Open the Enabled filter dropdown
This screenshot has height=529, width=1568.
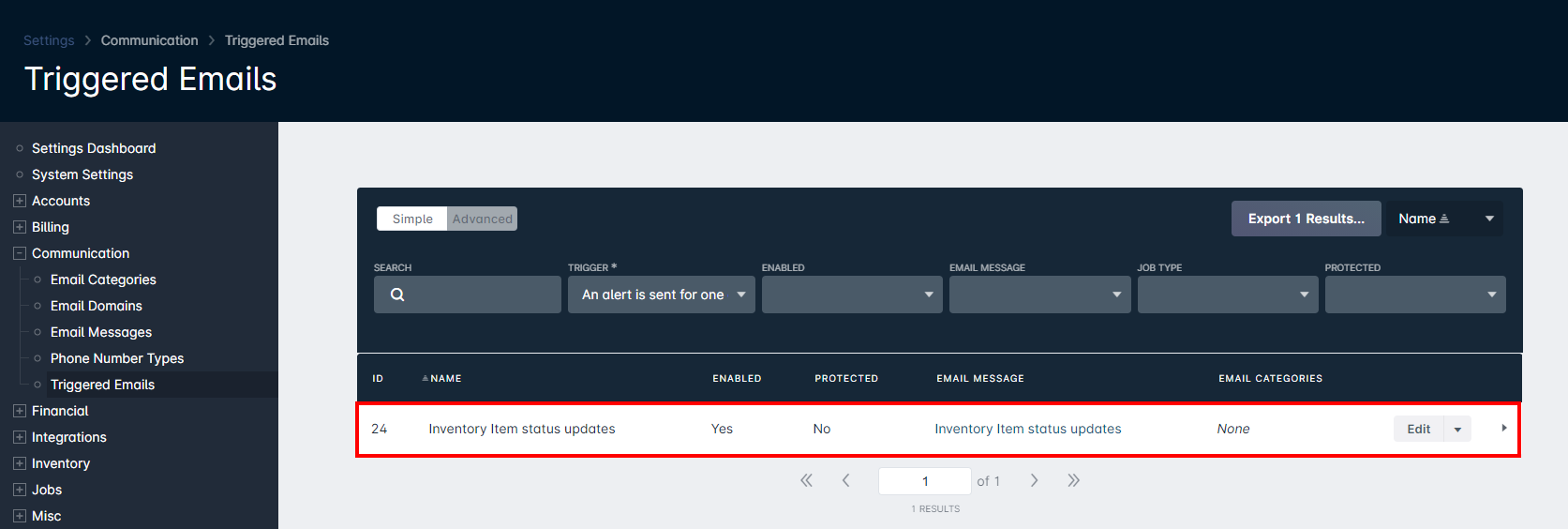[x=852, y=295]
